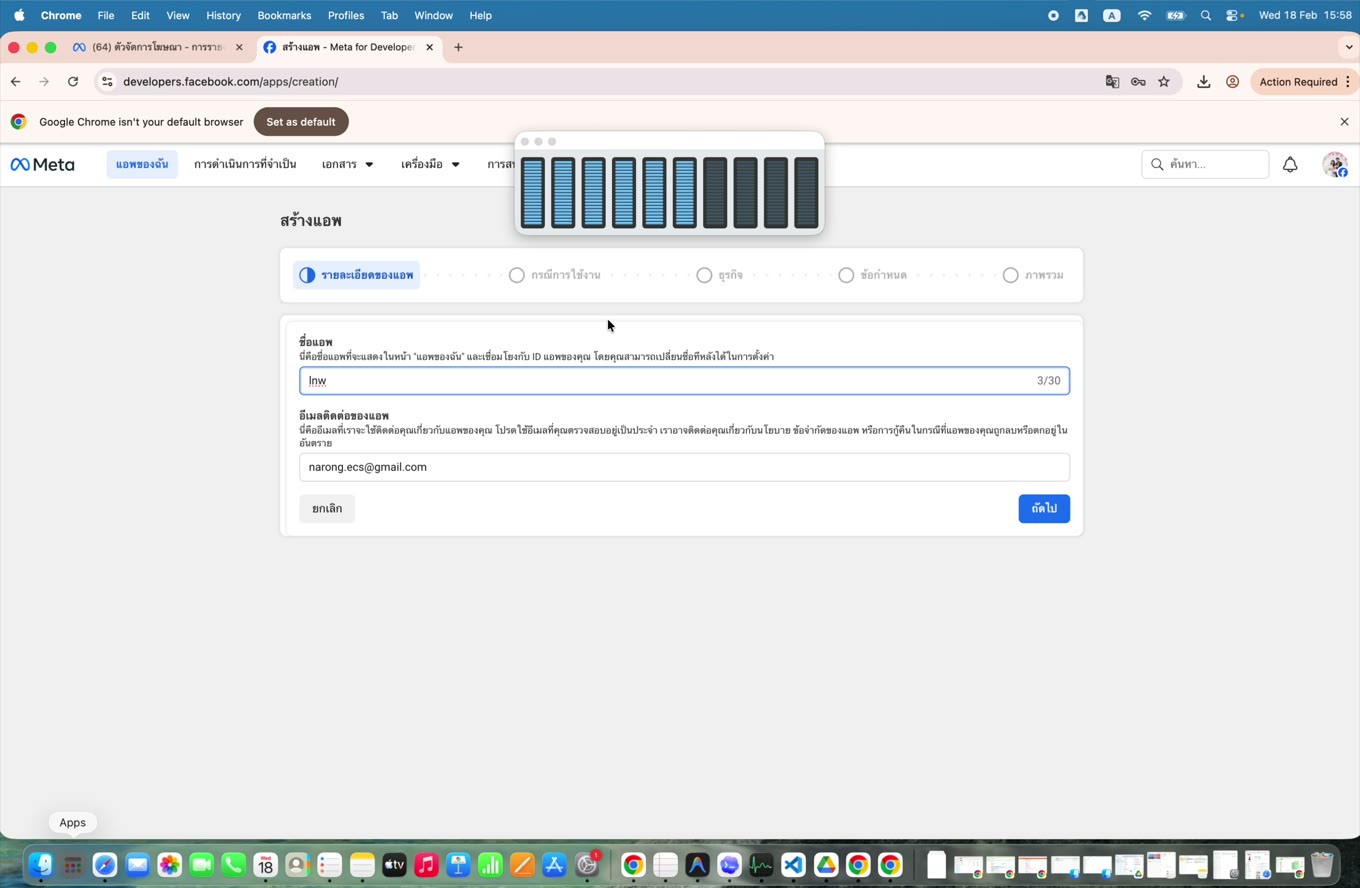Viewport: 1360px width, 888px height.
Task: Open the Bookmarks menu in menu bar
Action: pyautogui.click(x=284, y=15)
